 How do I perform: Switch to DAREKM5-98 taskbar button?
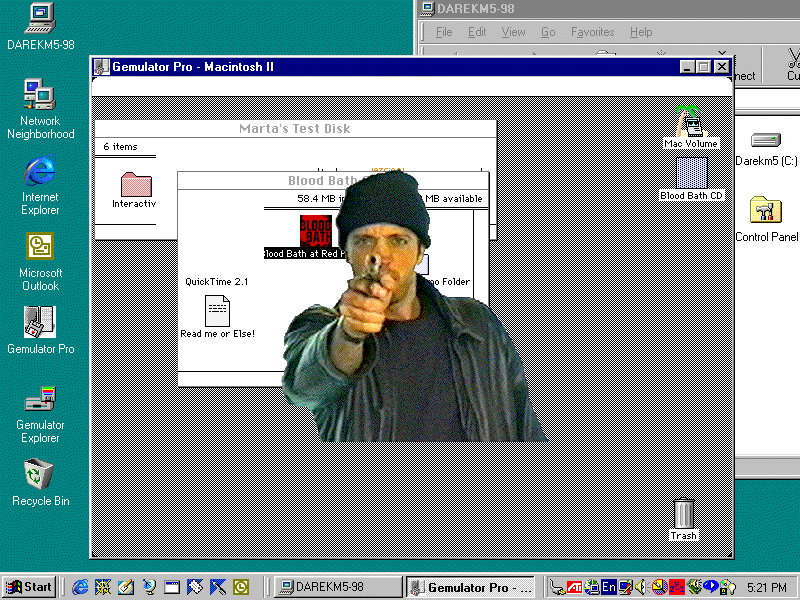338,587
